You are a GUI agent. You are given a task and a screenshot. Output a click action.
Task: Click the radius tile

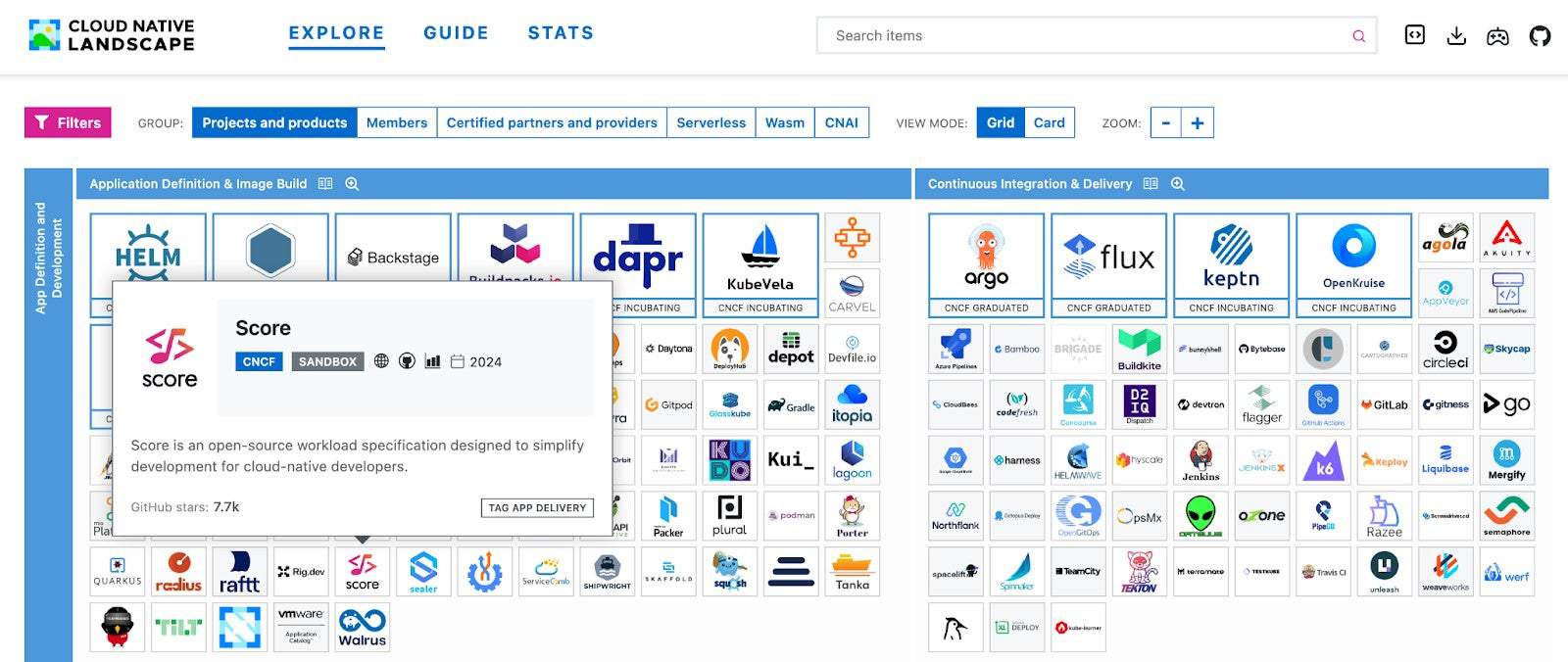coord(178,572)
